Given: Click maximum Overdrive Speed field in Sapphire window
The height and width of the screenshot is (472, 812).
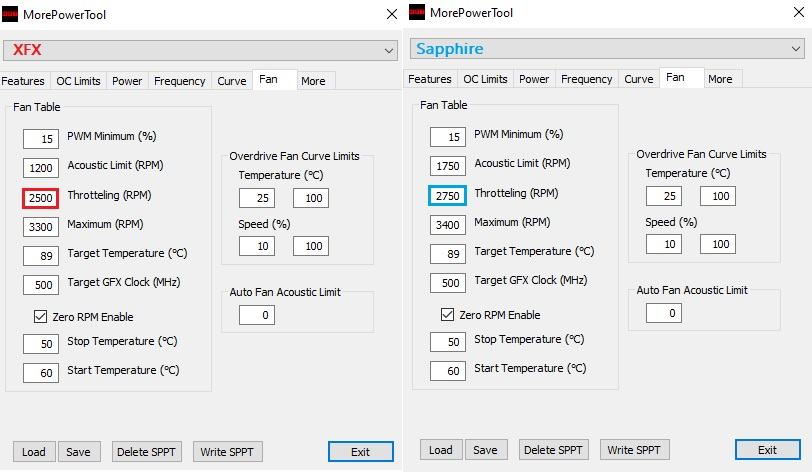Looking at the screenshot, I should click(718, 244).
